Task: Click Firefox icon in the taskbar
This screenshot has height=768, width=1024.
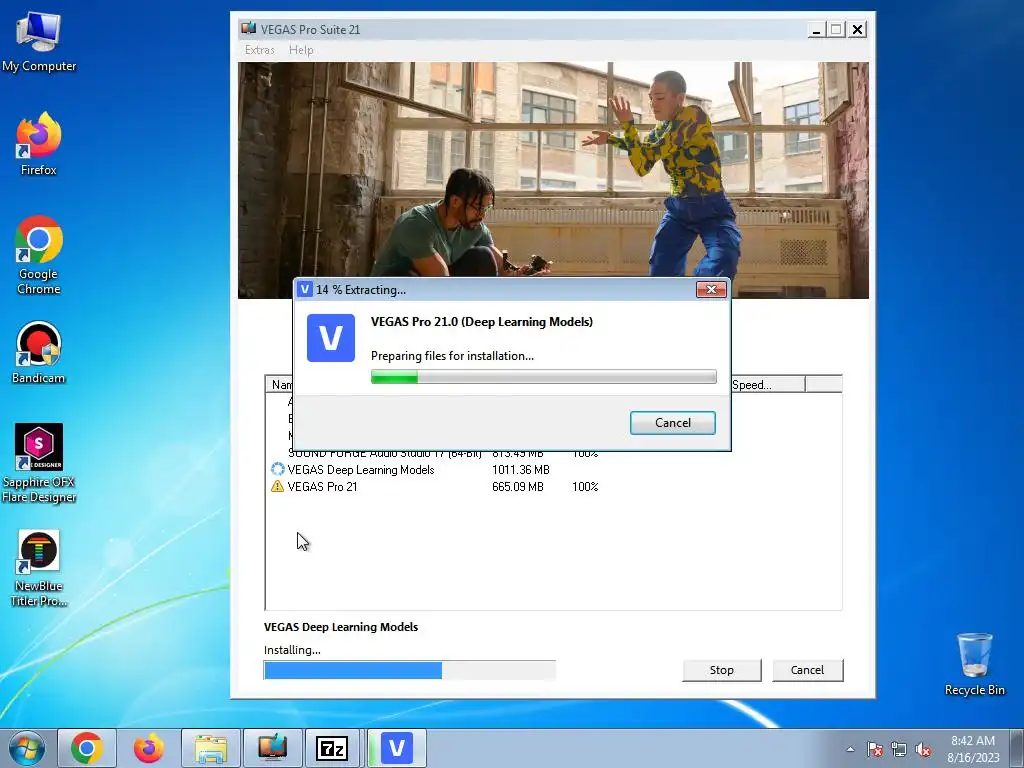Action: pos(148,748)
